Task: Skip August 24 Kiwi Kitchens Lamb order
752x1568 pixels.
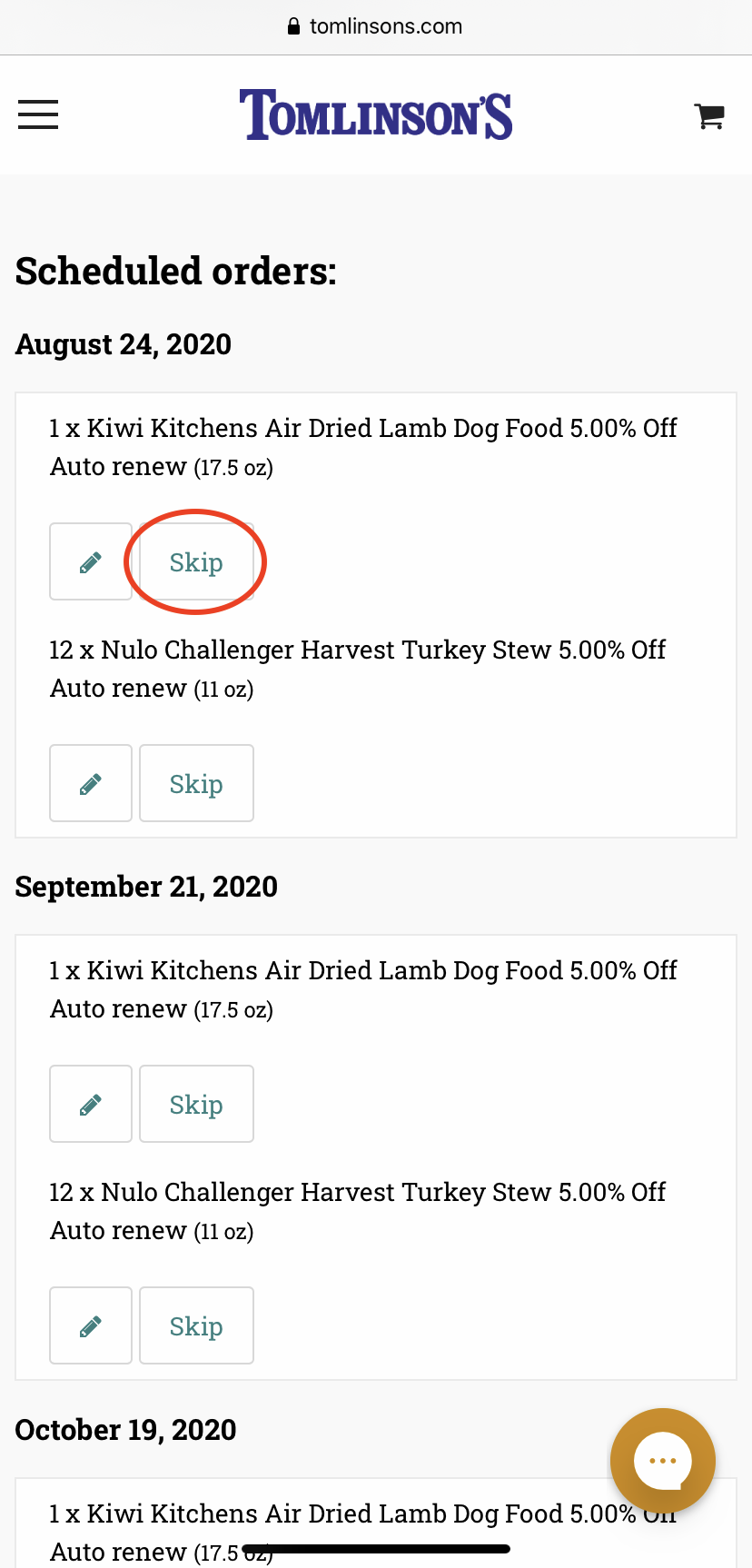Action: pyautogui.click(x=196, y=562)
